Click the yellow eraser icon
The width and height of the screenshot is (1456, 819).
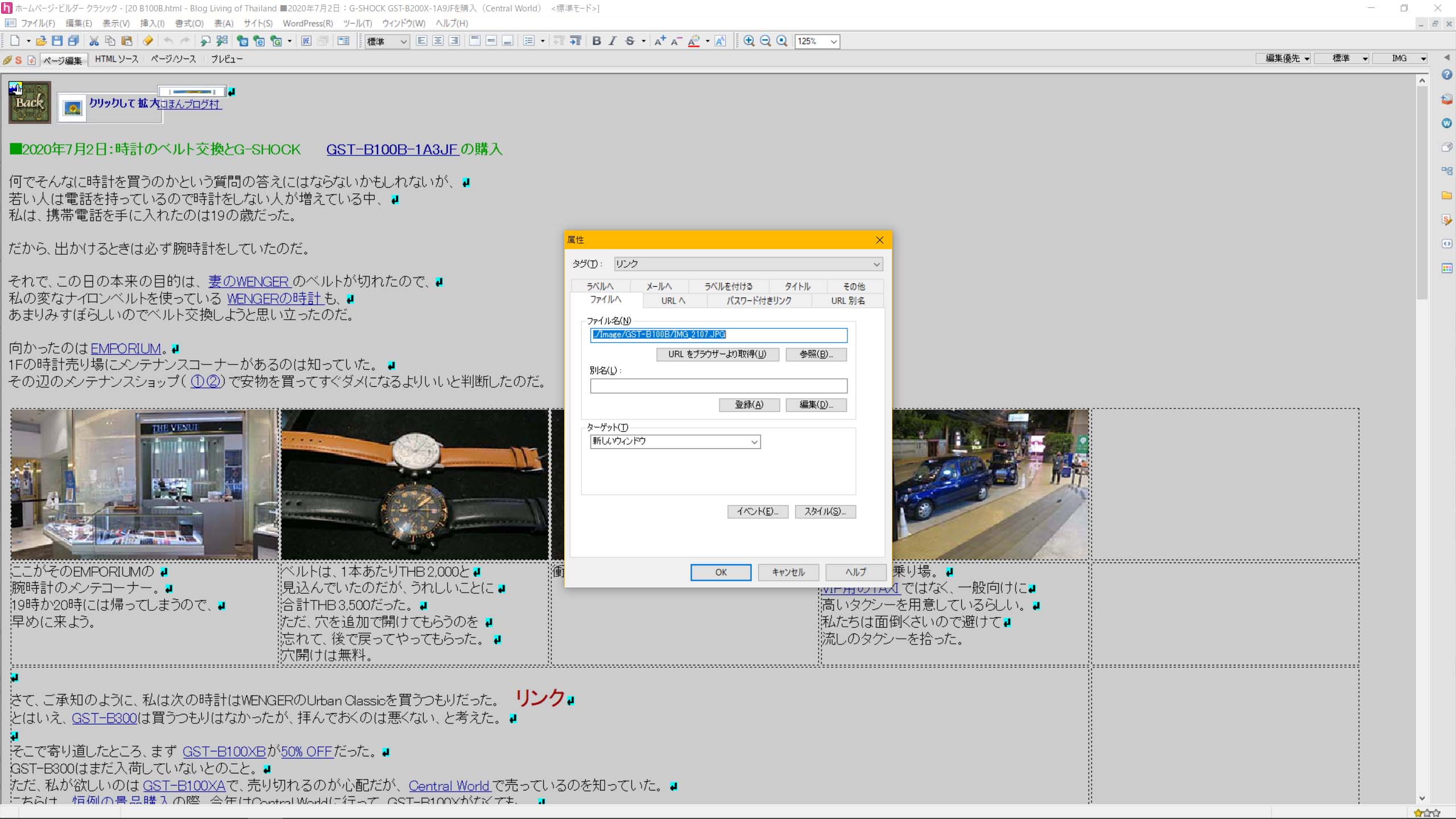148,41
